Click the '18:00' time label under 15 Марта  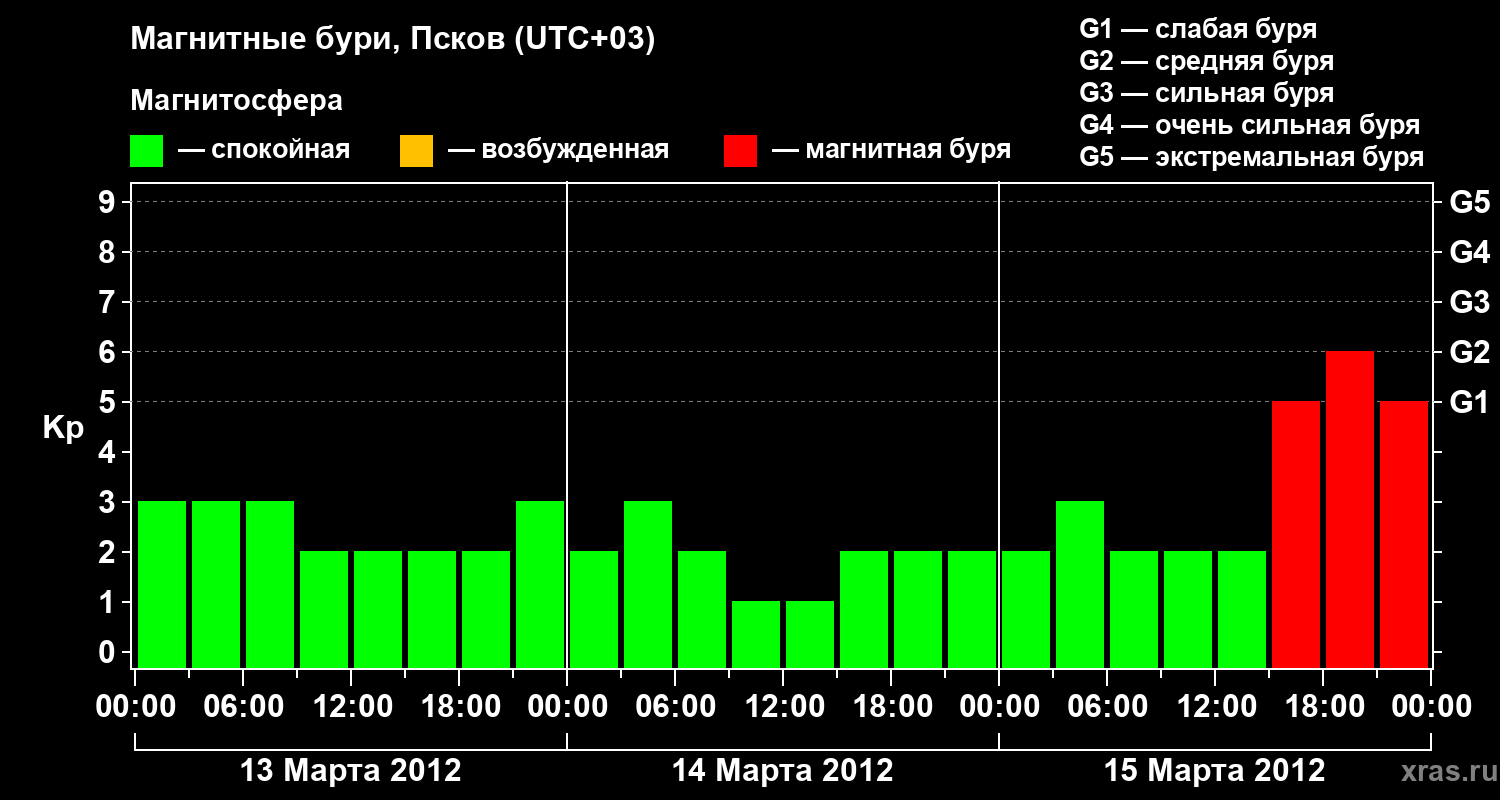[x=1323, y=707]
